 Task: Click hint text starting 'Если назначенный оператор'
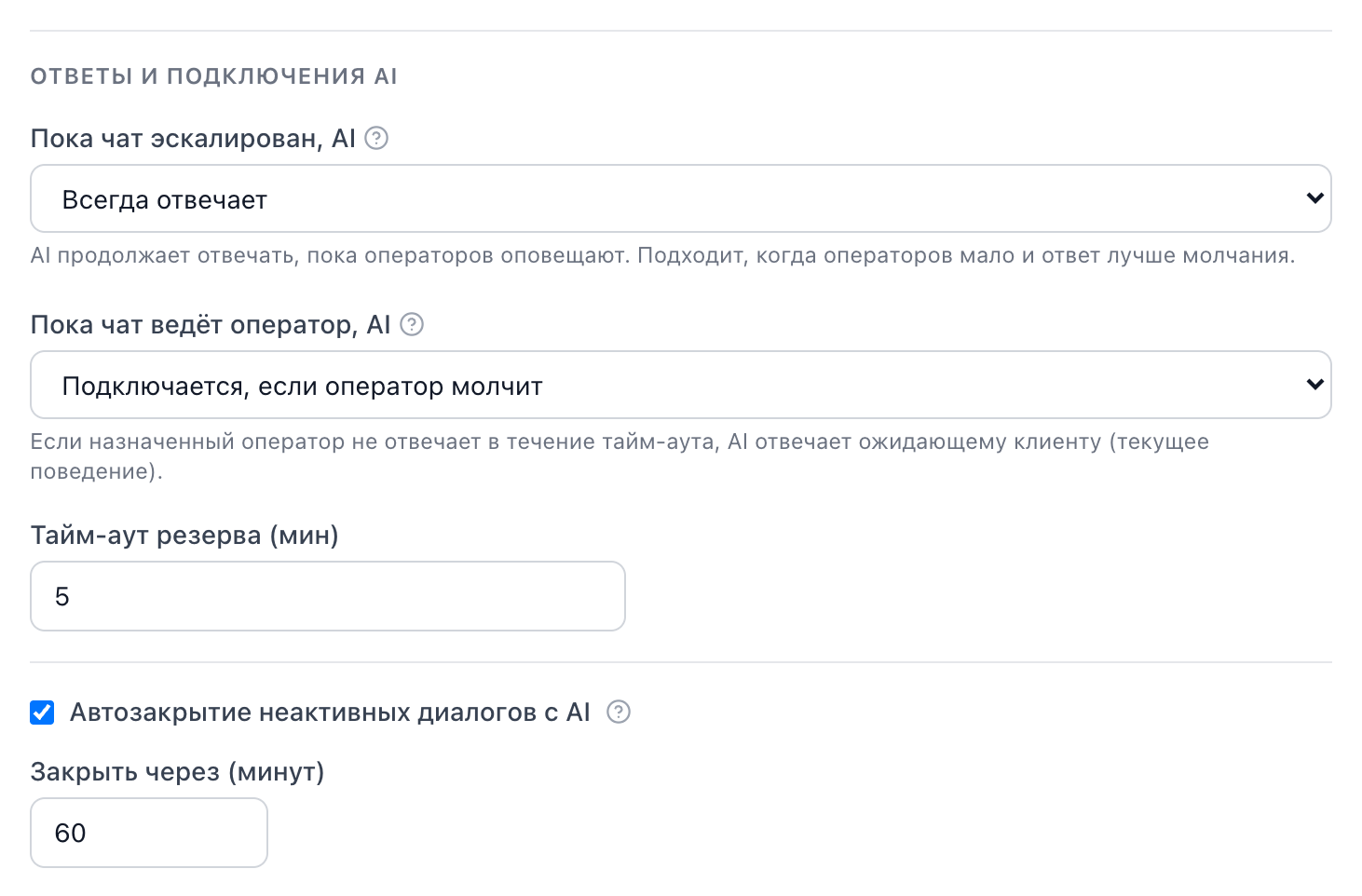620,456
